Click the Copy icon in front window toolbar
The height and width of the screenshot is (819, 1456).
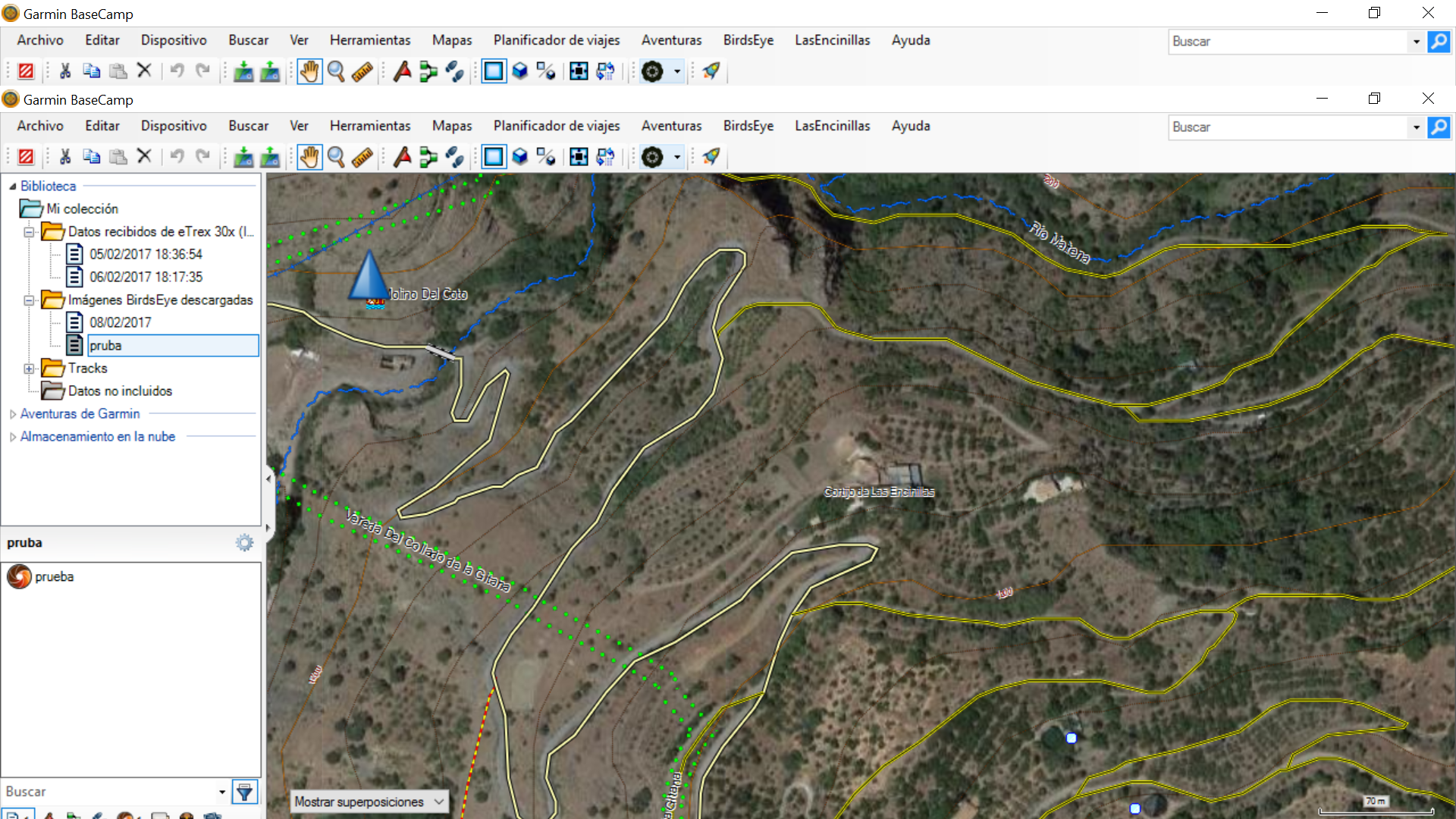tap(92, 157)
